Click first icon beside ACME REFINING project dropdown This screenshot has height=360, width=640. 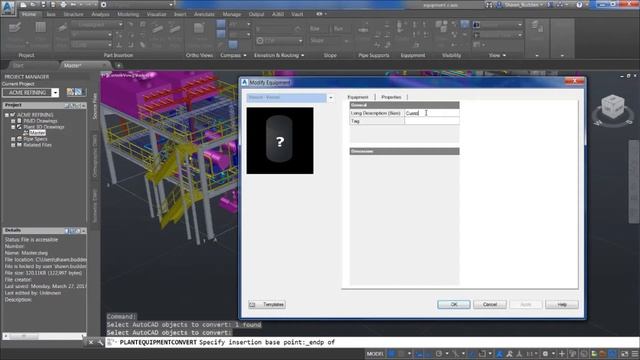pyautogui.click(x=70, y=92)
